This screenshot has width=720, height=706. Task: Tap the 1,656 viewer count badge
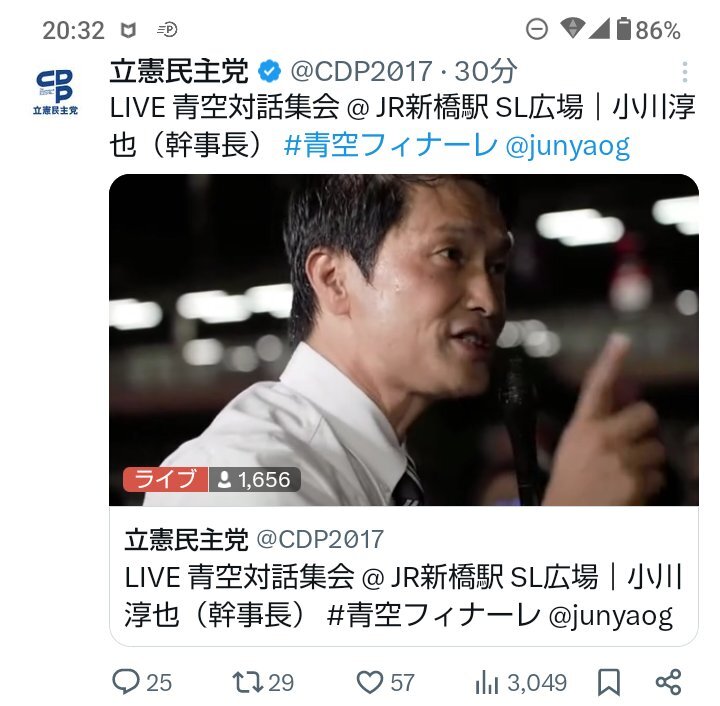point(255,479)
